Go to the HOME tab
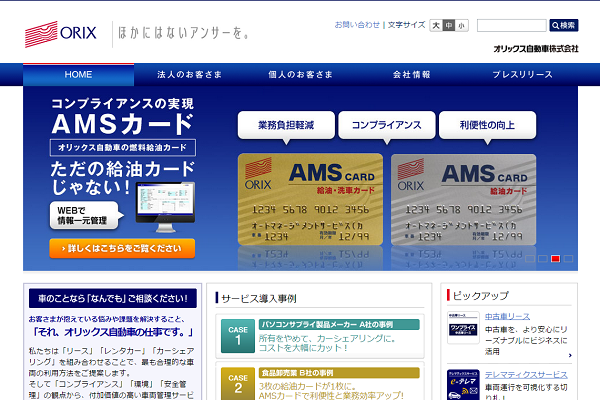 point(78,75)
